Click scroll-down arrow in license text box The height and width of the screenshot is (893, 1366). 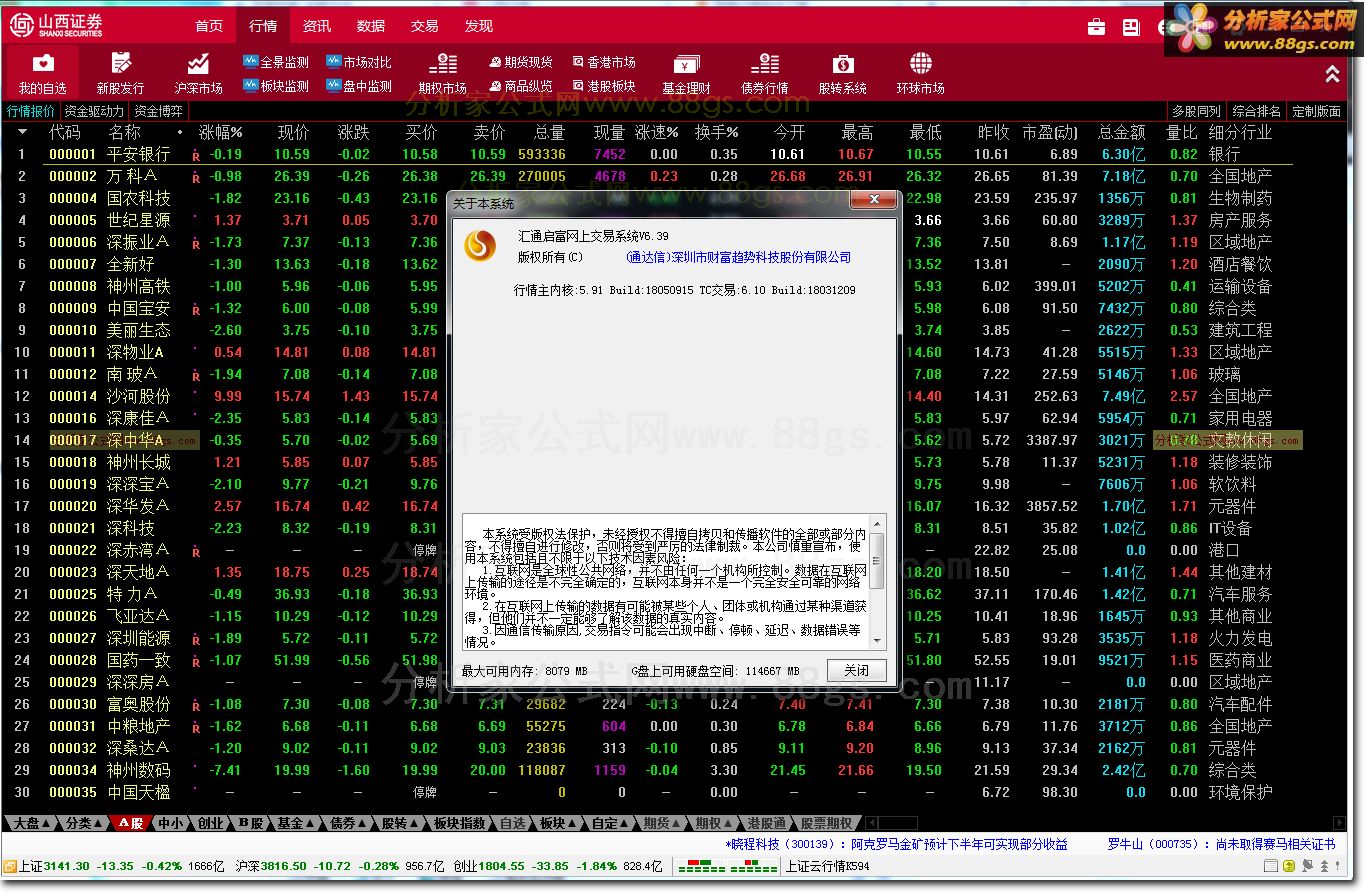point(877,642)
